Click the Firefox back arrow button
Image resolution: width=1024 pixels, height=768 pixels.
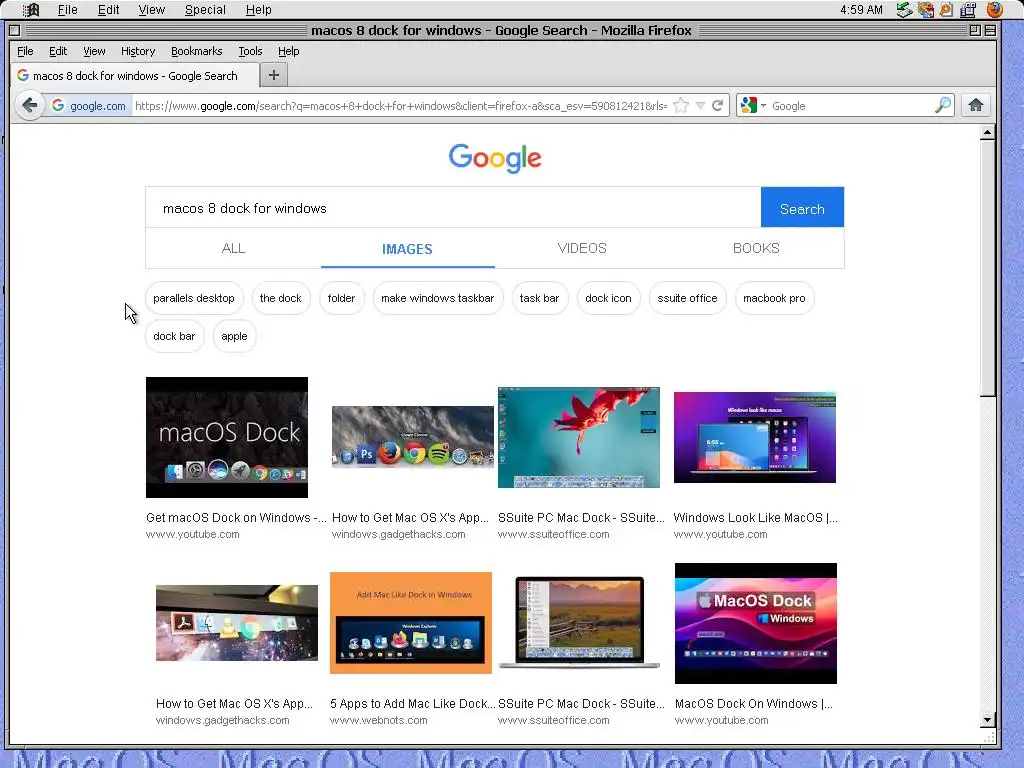(29, 105)
